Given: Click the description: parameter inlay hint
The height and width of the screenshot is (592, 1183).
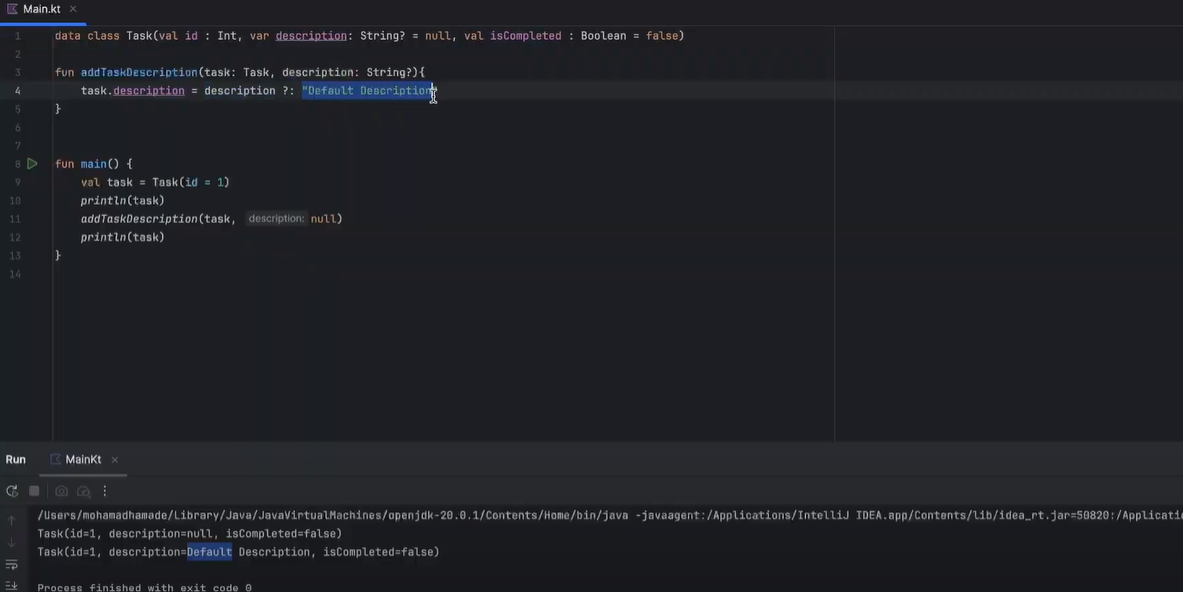Looking at the screenshot, I should coord(276,219).
